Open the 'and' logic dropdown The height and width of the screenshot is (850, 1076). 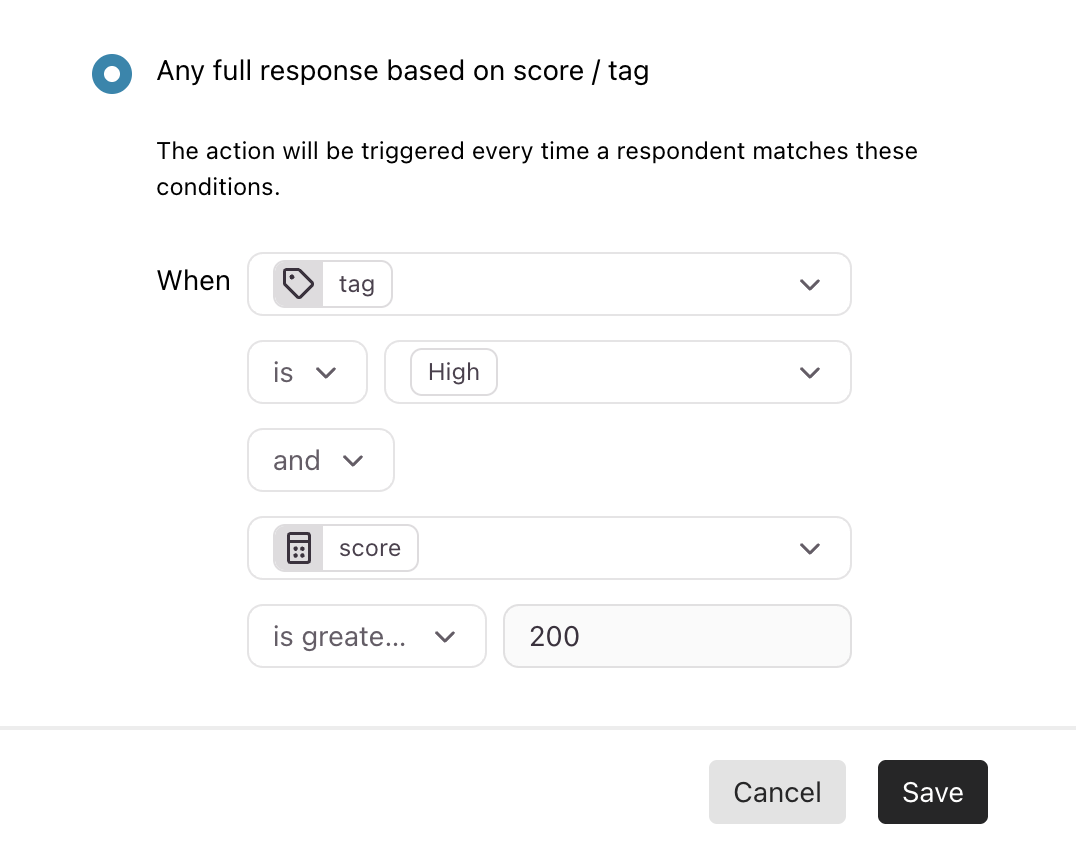[320, 460]
